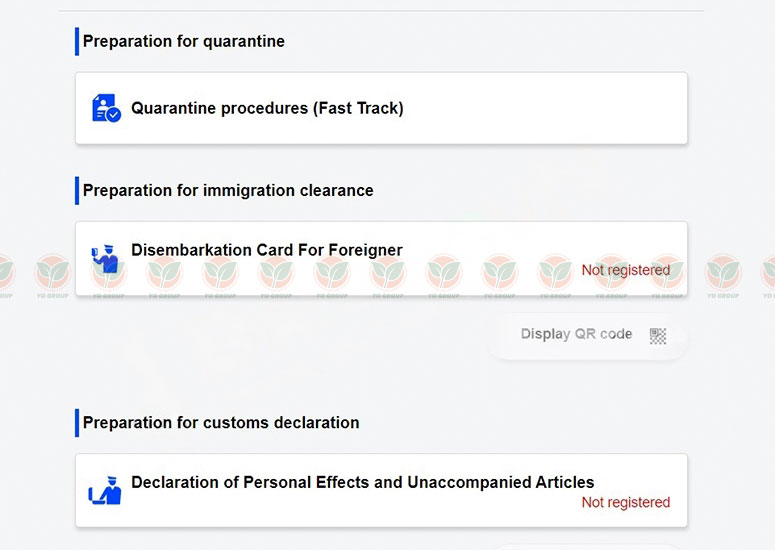Click the blue bar beside Preparation for quarantine

[77, 42]
